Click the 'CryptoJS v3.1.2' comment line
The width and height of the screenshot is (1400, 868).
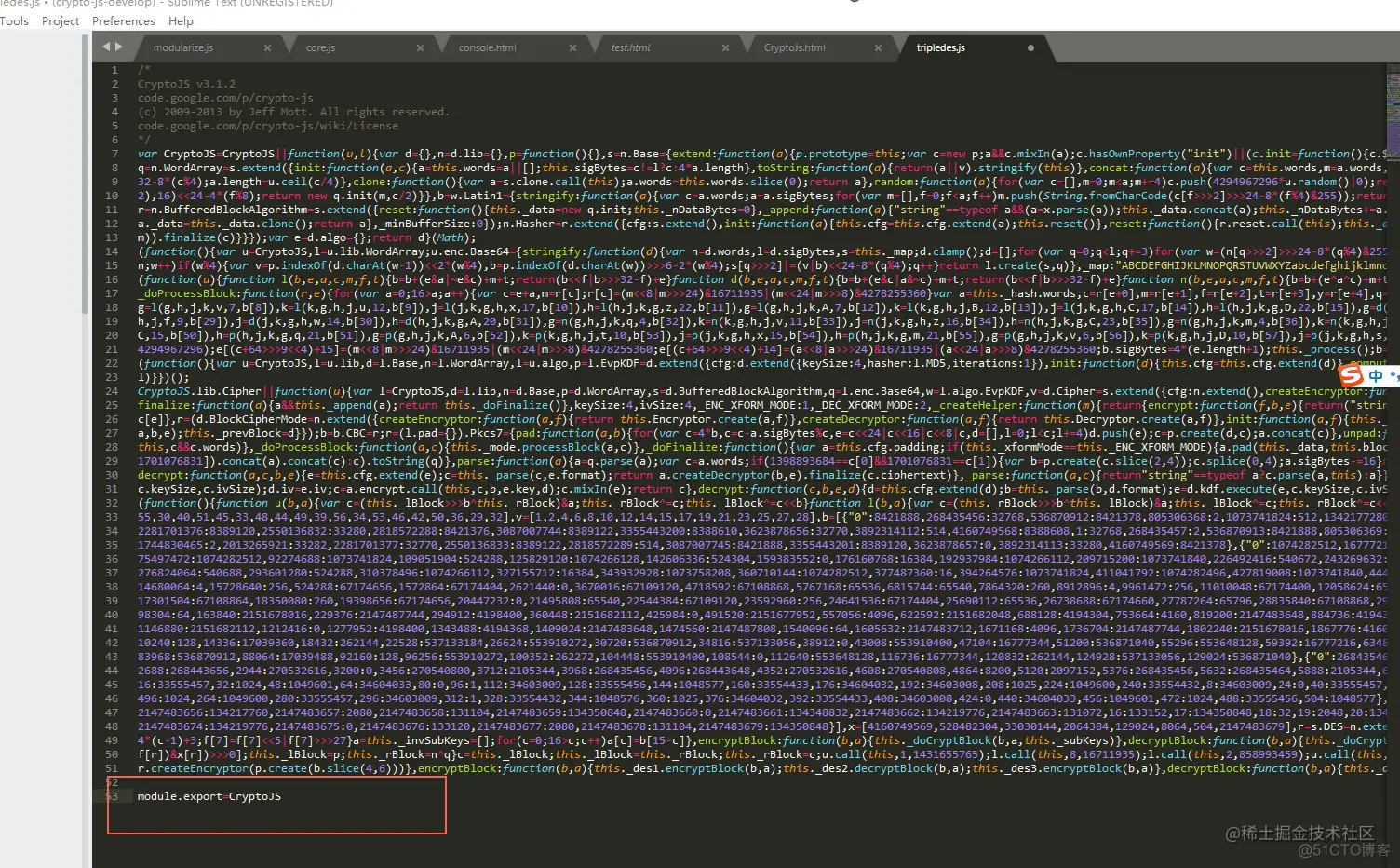(x=186, y=84)
